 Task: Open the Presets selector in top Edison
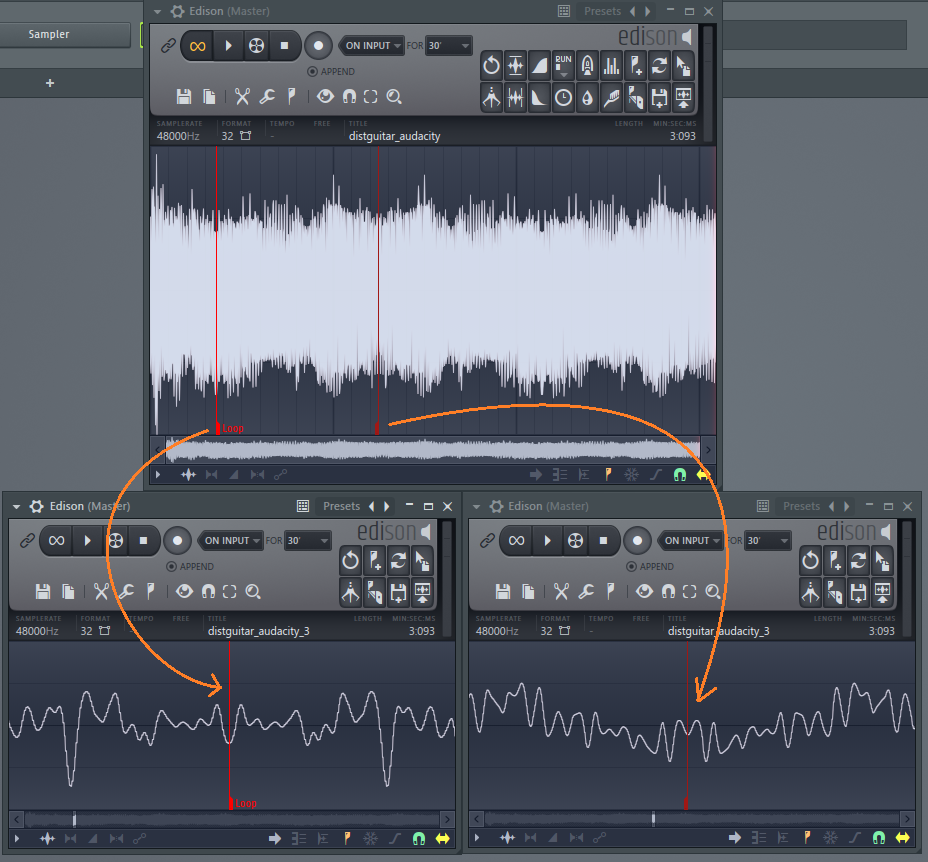pyautogui.click(x=602, y=11)
